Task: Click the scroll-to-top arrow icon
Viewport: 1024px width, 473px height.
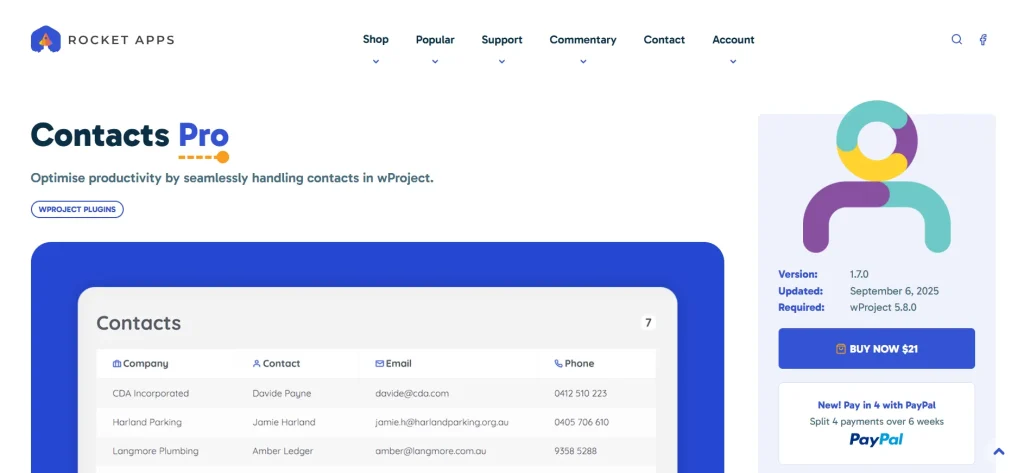Action: click(999, 451)
